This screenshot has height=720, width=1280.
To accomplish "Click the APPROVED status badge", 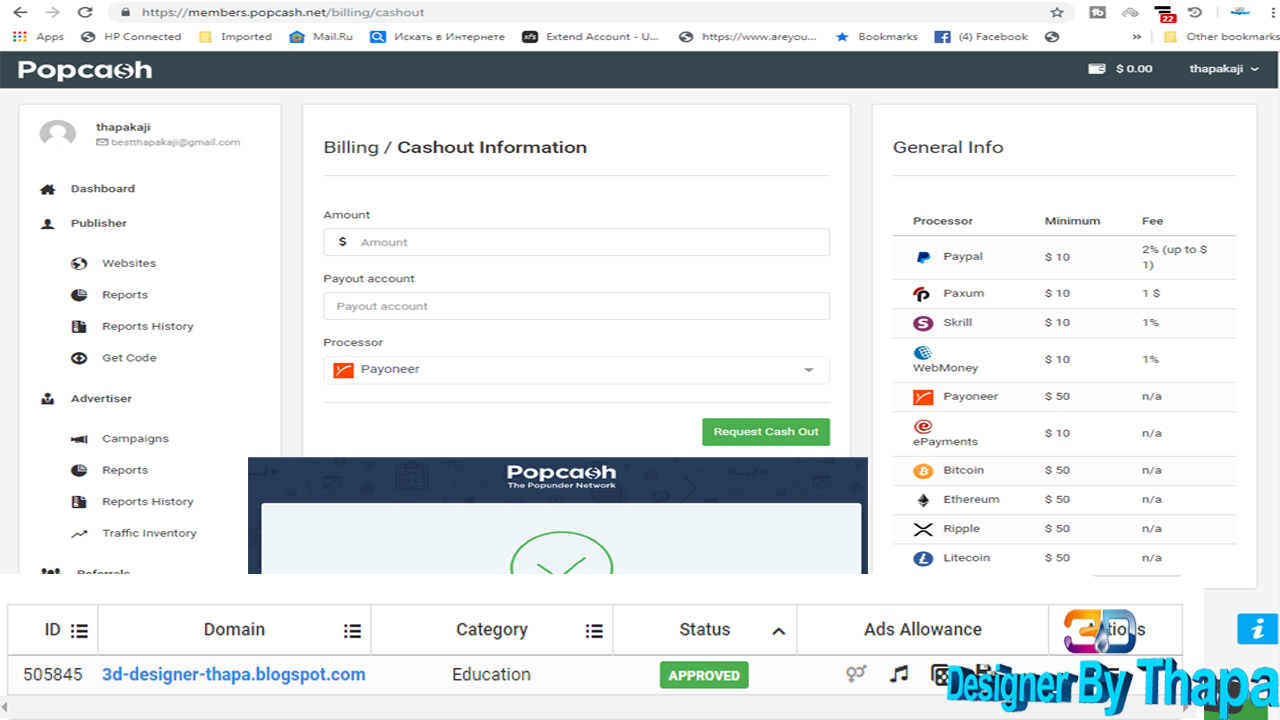I will [x=704, y=675].
